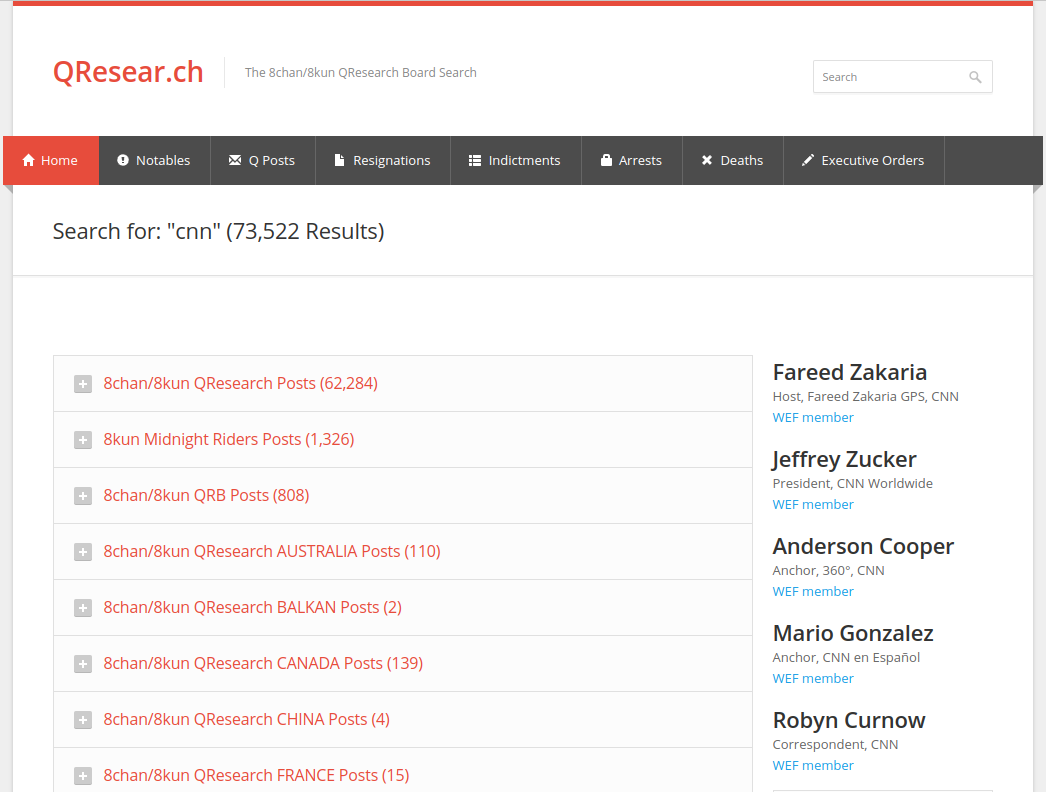Open the Home menu item
Viewport: 1046px width, 792px height.
(51, 160)
